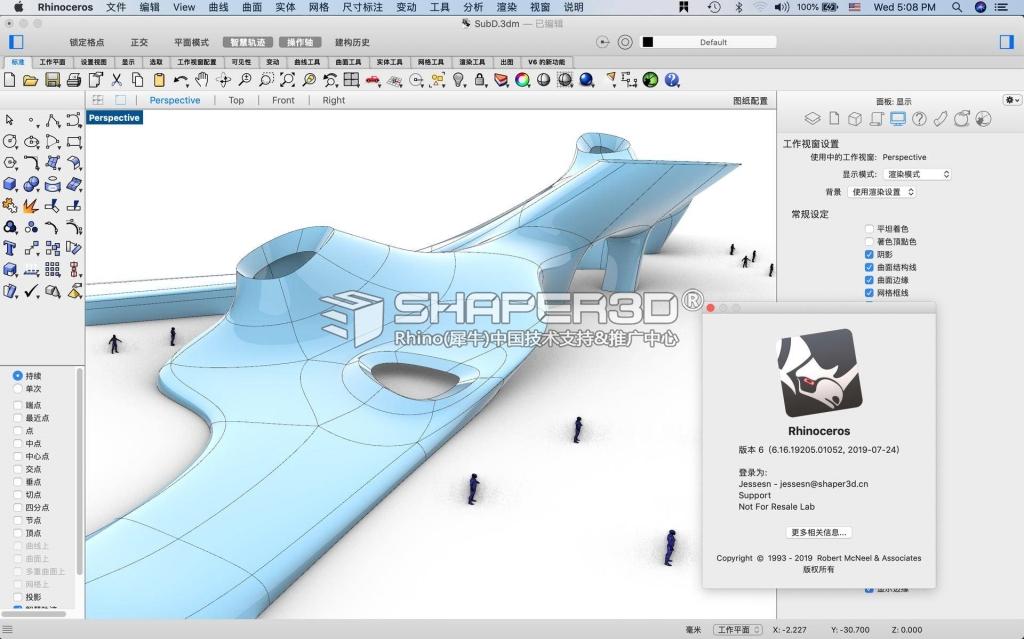Open the Layers panel icon in right panel
1024x639 pixels.
pos(812,118)
